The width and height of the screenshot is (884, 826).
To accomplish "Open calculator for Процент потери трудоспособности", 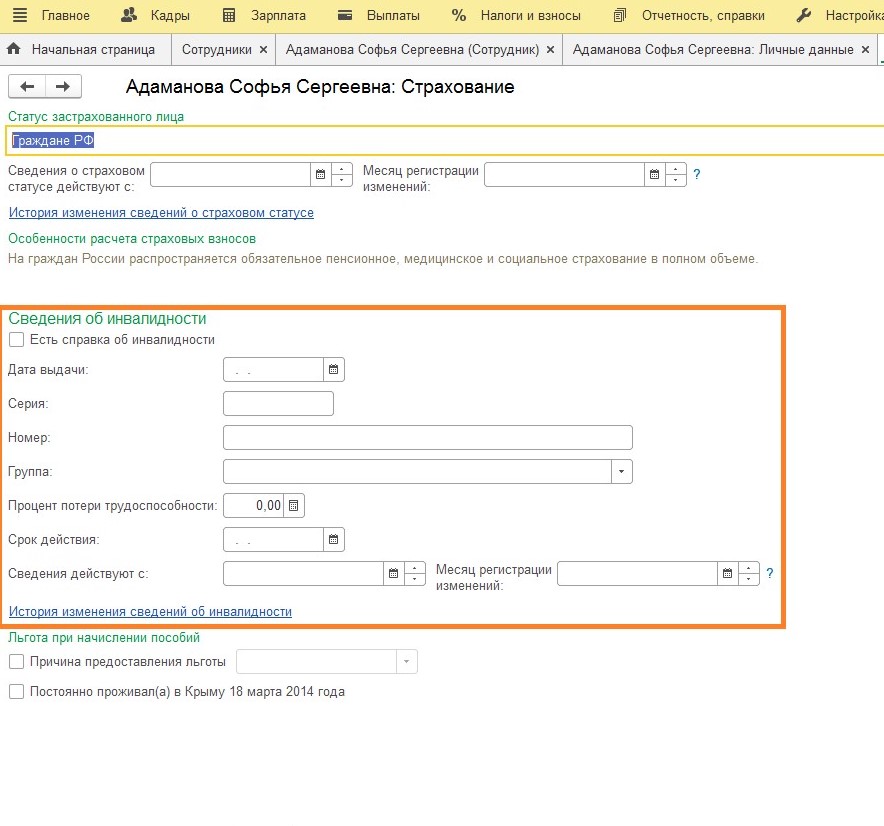I will click(294, 506).
